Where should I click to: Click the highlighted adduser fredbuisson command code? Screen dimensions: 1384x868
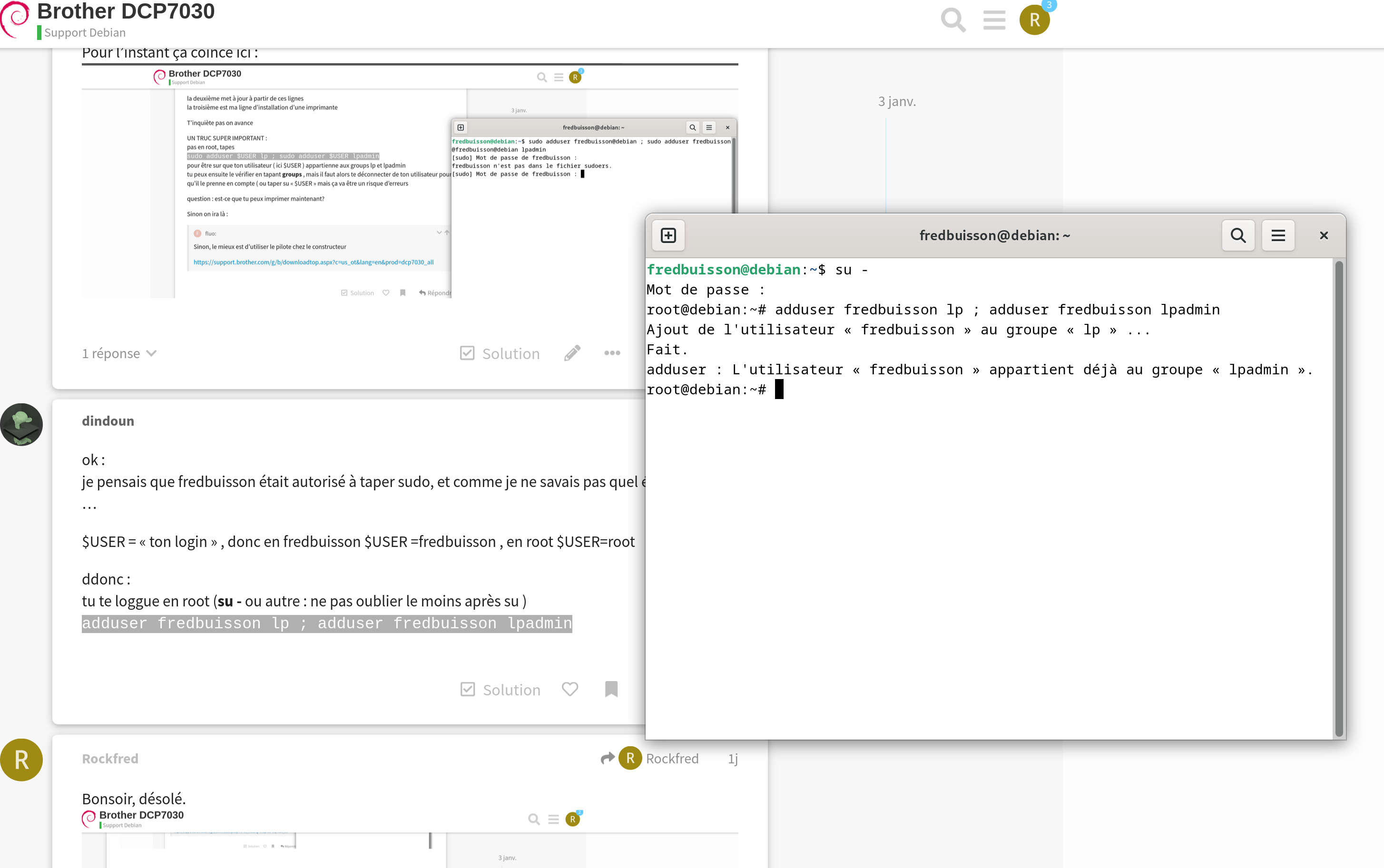click(327, 624)
